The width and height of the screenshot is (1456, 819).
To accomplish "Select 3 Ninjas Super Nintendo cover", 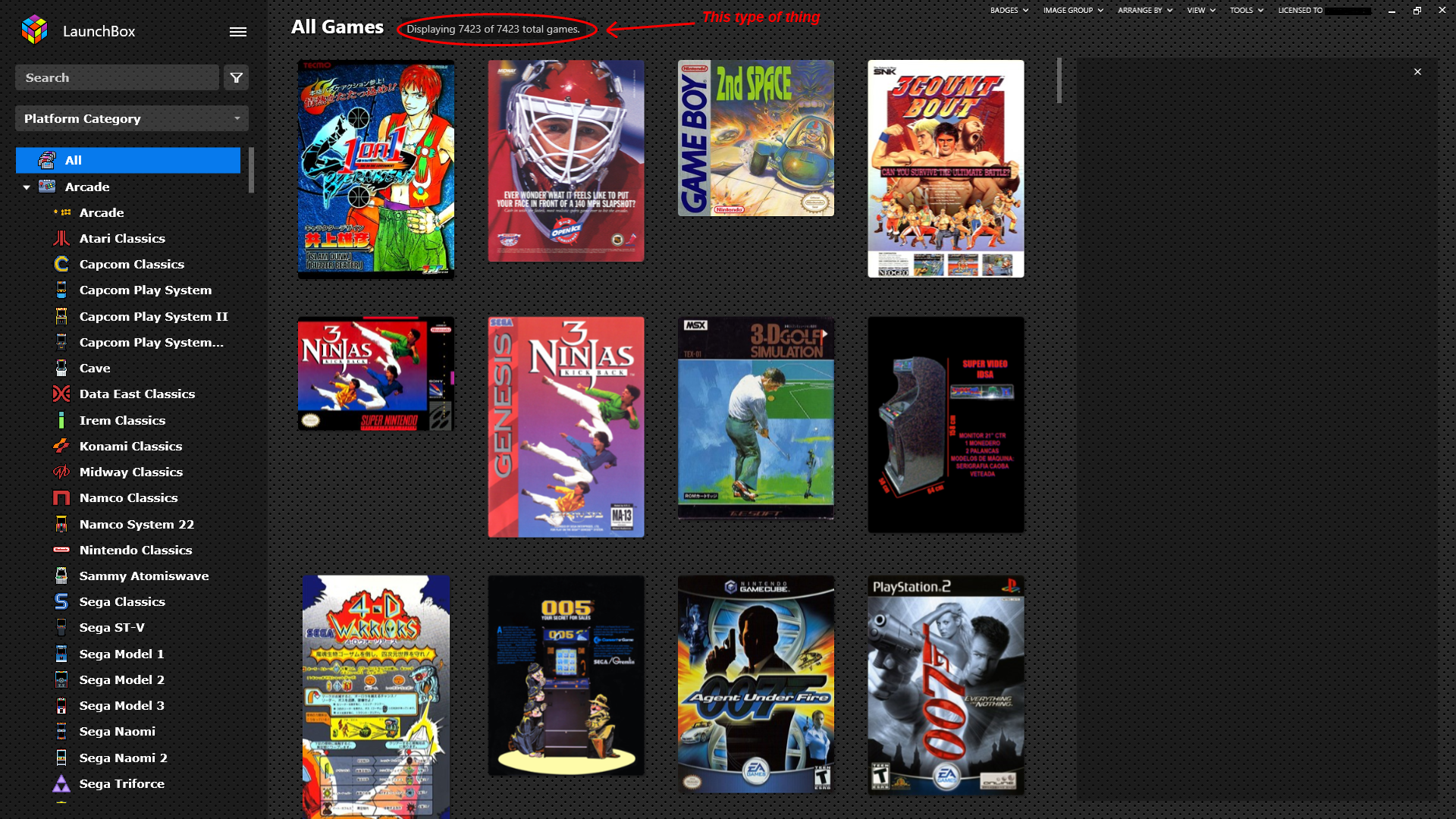I will pos(376,374).
